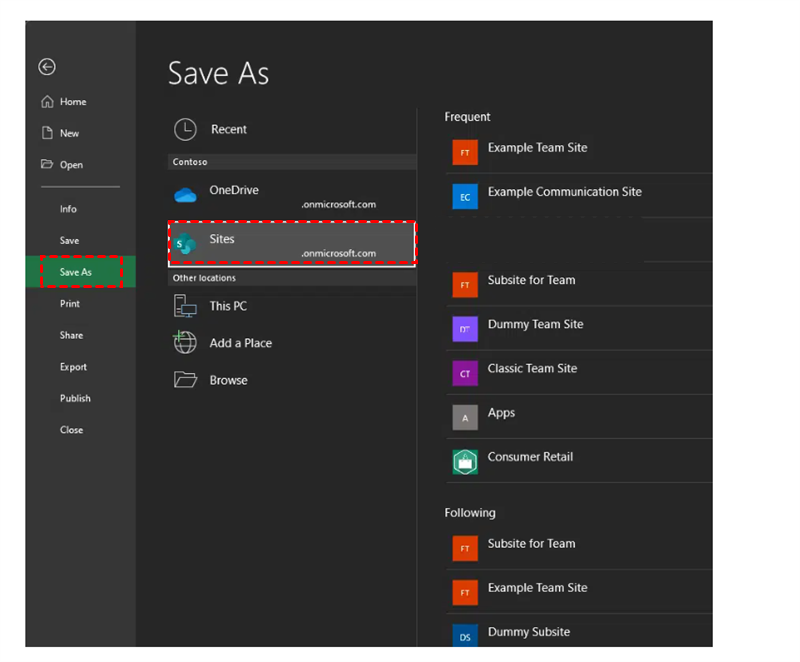Click the Open folder icon
Viewport: 800px width, 662px height.
pyautogui.click(x=47, y=165)
